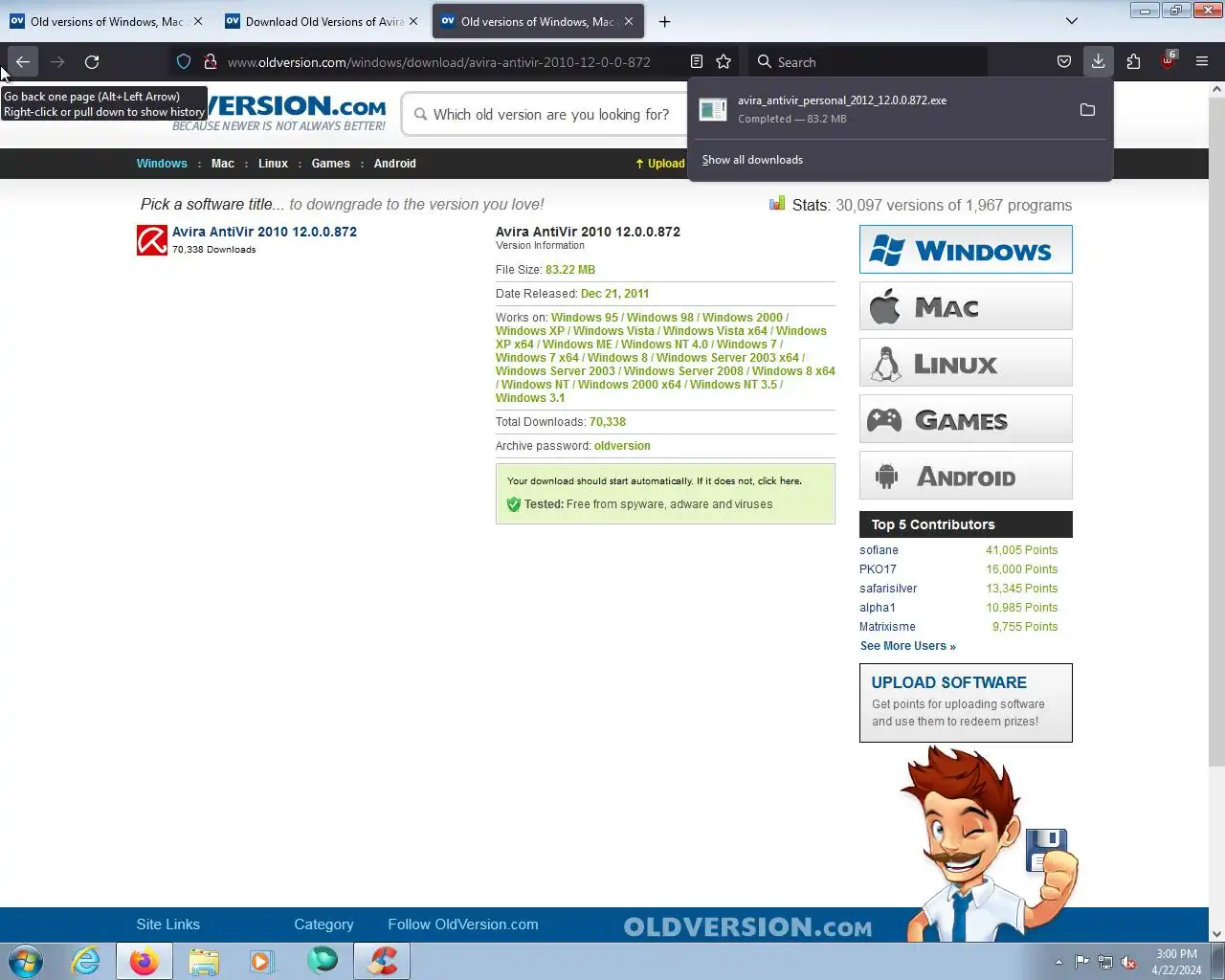
Task: Open contributor Matrixisme profile
Action: (x=887, y=627)
